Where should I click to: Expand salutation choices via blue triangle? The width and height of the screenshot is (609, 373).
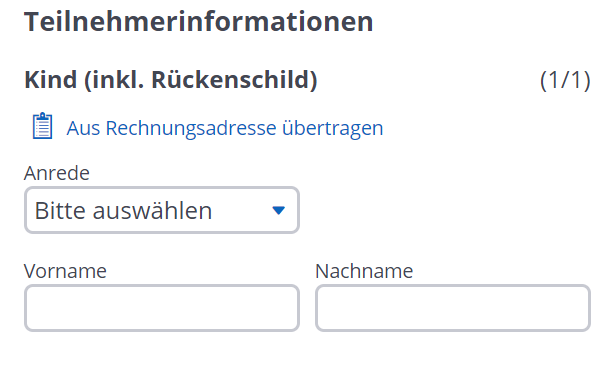coord(278,210)
